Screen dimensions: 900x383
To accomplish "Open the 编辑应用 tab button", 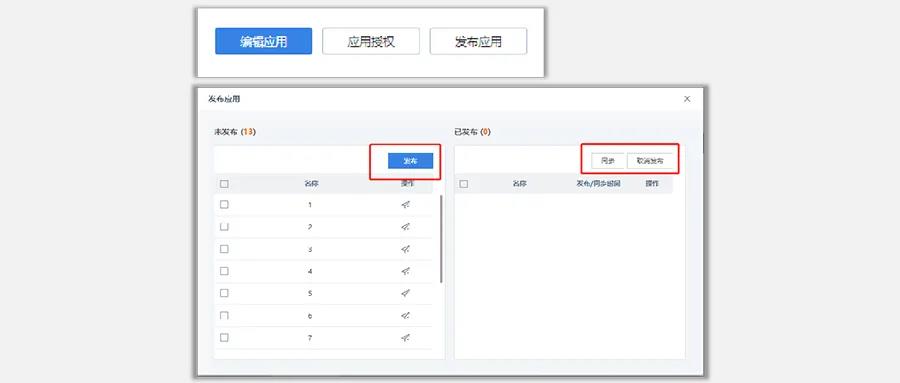I will 263,41.
